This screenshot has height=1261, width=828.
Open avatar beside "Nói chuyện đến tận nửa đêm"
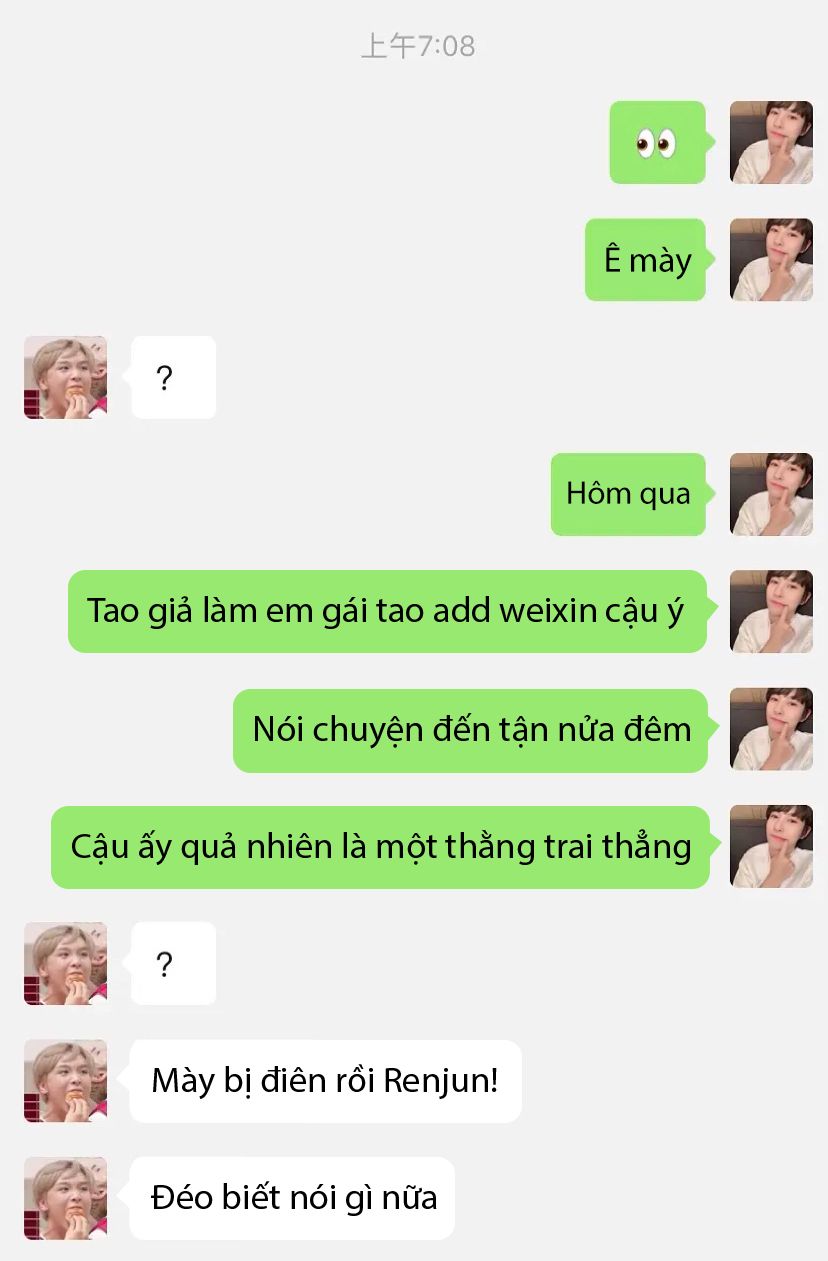click(771, 730)
